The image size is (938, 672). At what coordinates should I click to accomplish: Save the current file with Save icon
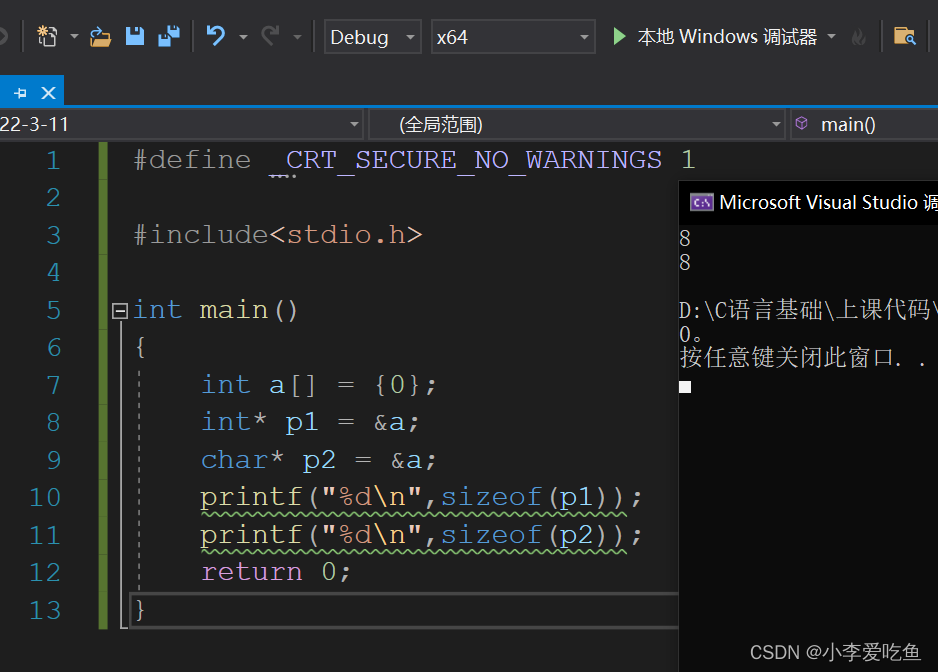pyautogui.click(x=135, y=37)
